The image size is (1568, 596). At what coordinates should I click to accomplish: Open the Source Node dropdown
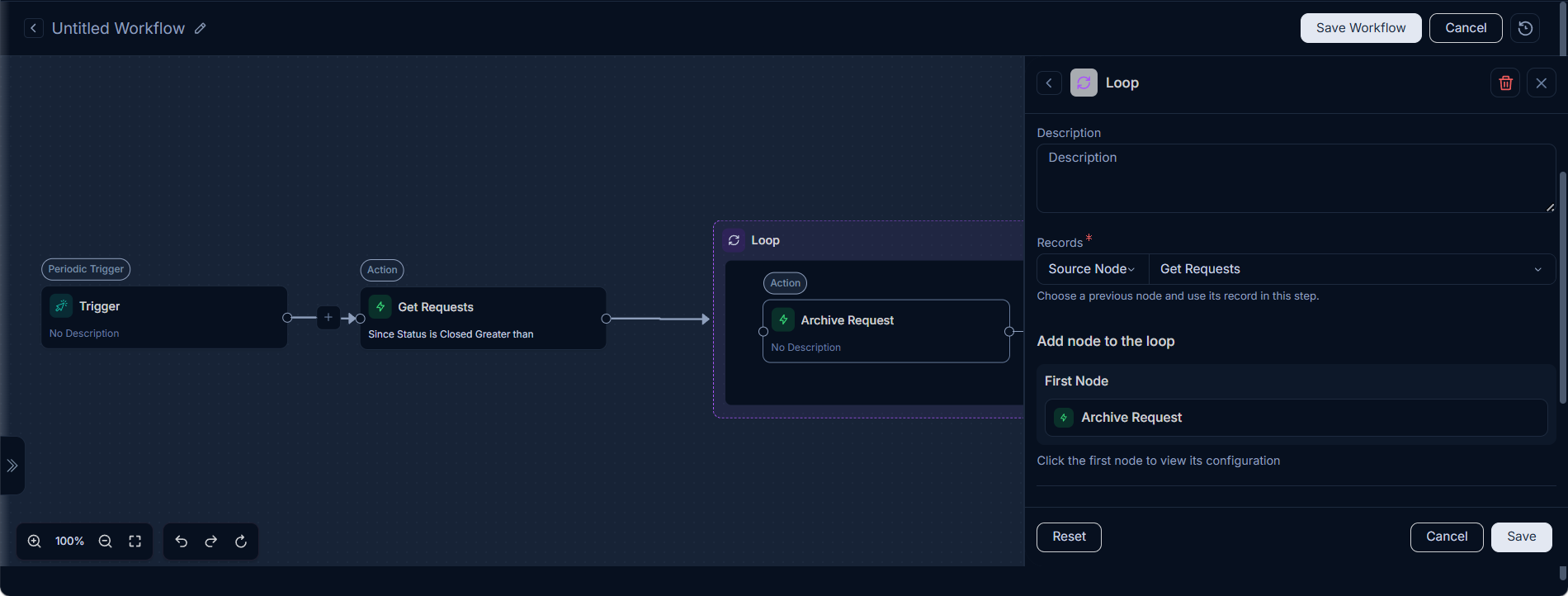click(x=1092, y=269)
